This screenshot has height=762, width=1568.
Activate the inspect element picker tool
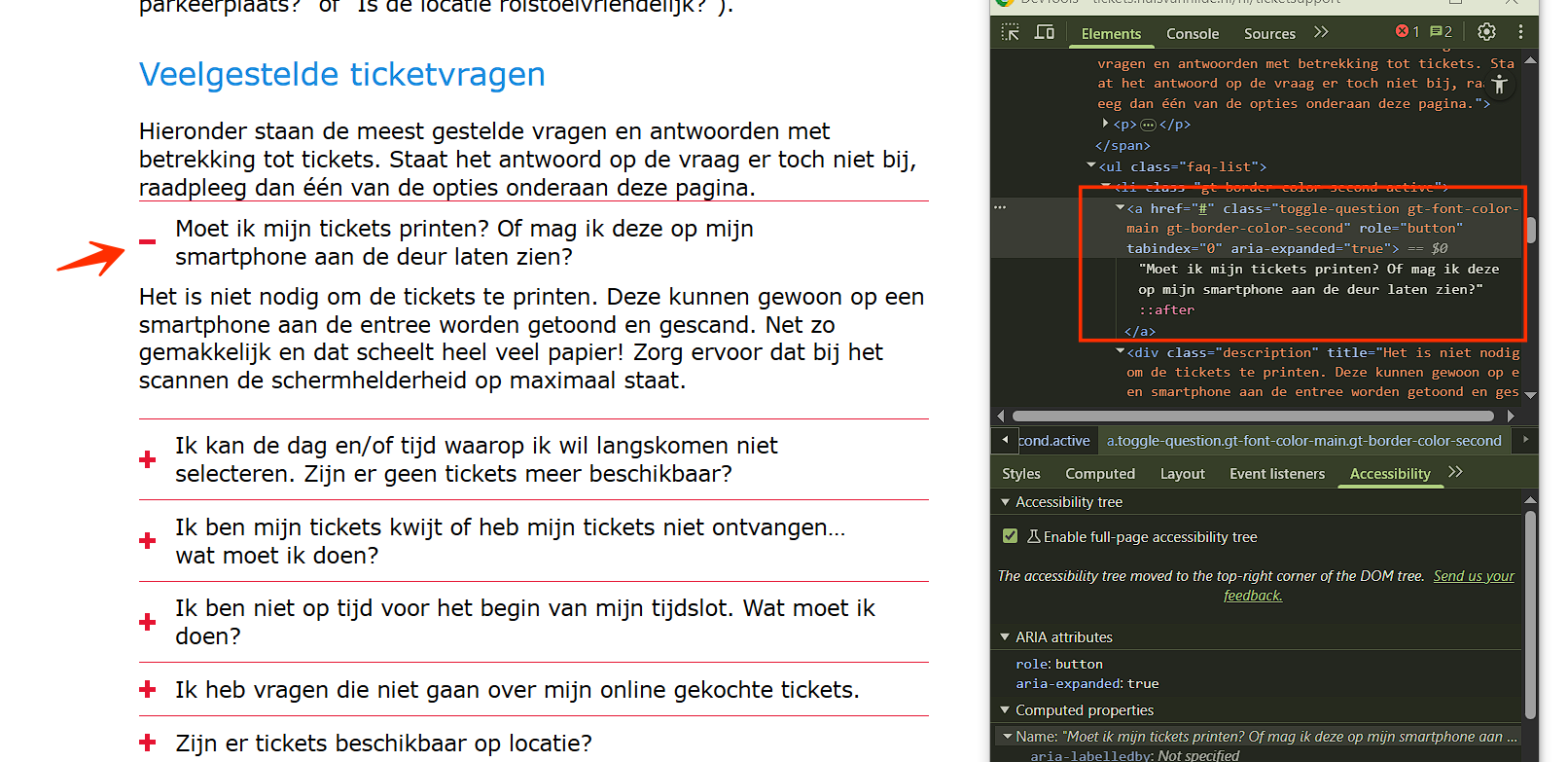[1011, 32]
